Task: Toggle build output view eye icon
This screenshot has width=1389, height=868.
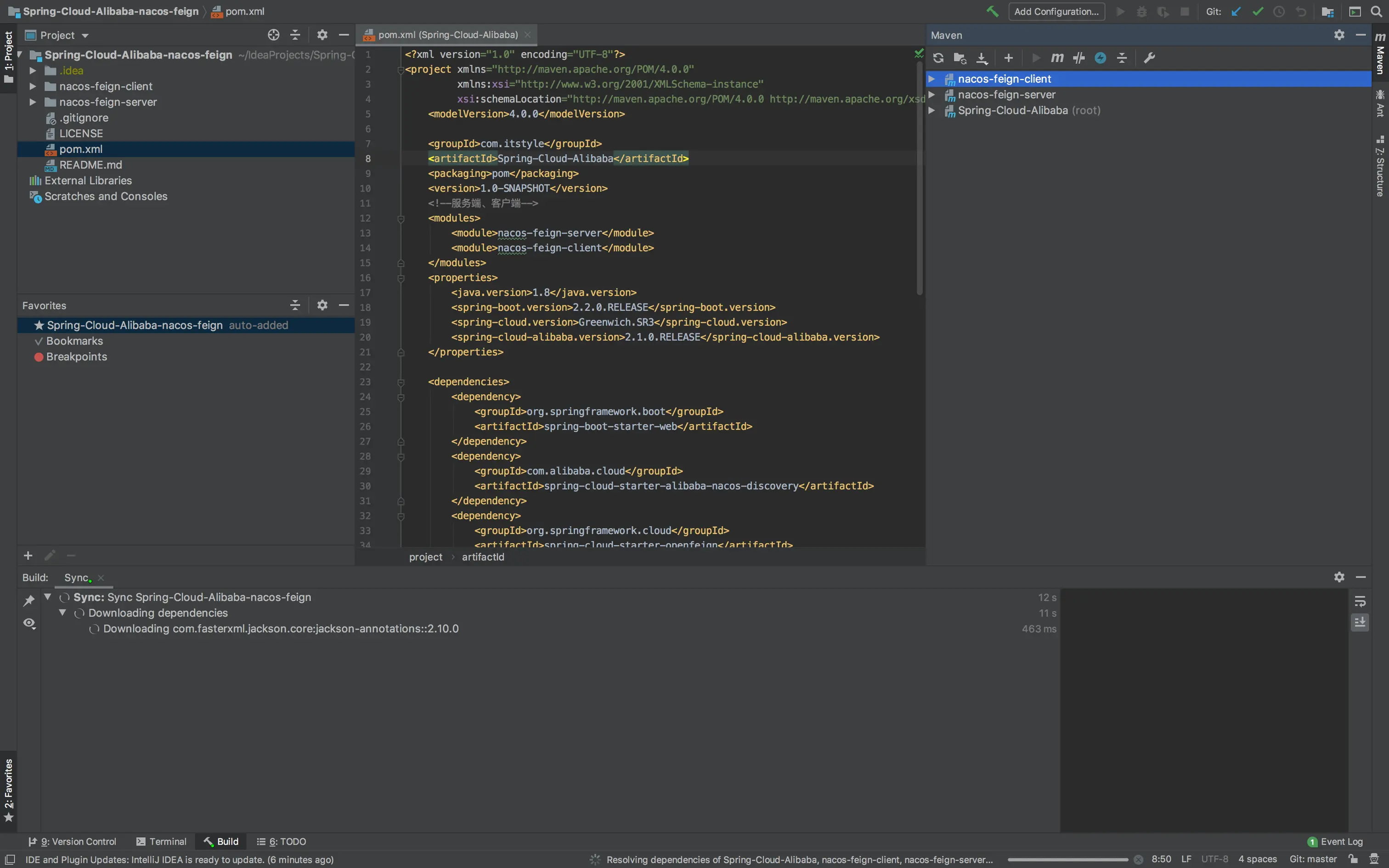Action: click(x=28, y=624)
